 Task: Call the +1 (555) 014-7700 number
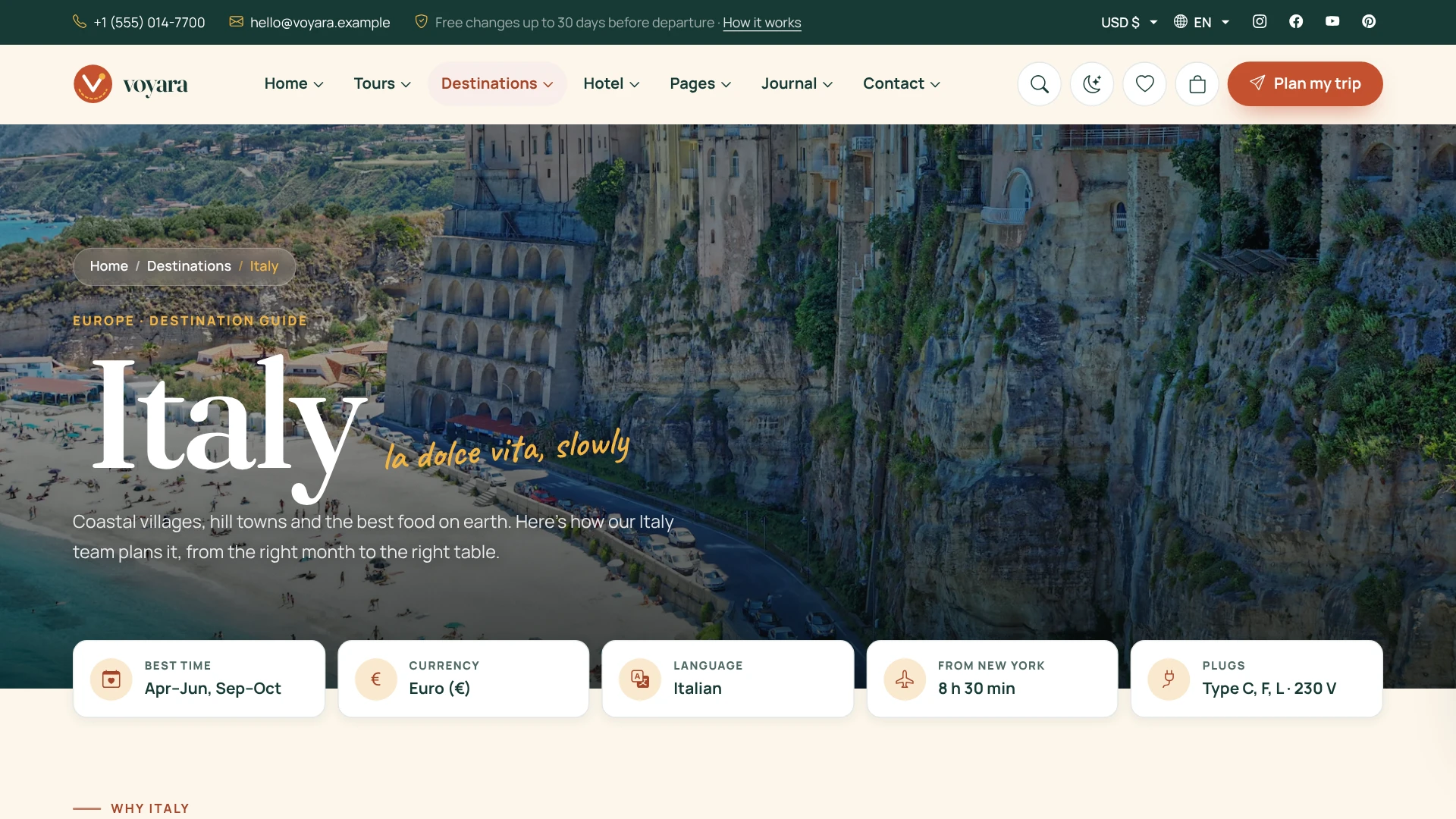coord(149,23)
